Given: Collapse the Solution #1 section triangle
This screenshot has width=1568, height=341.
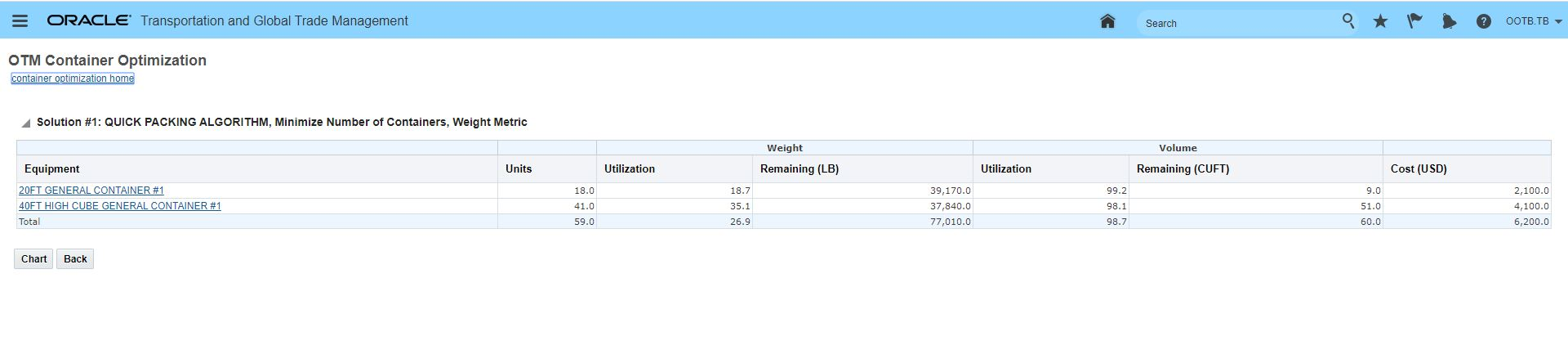Looking at the screenshot, I should (26, 123).
